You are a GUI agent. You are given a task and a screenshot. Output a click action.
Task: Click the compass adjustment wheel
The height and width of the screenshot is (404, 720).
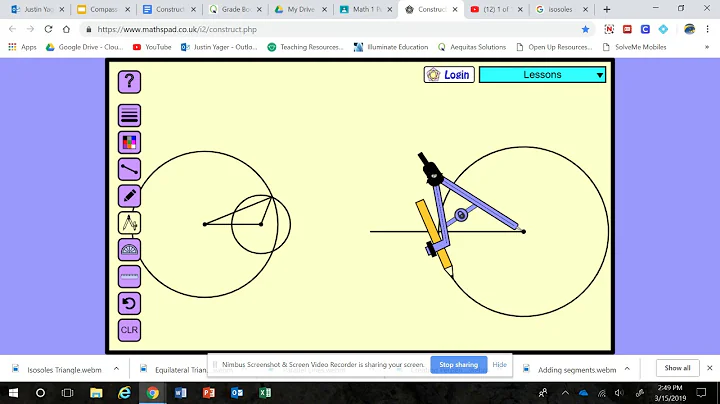click(x=461, y=215)
